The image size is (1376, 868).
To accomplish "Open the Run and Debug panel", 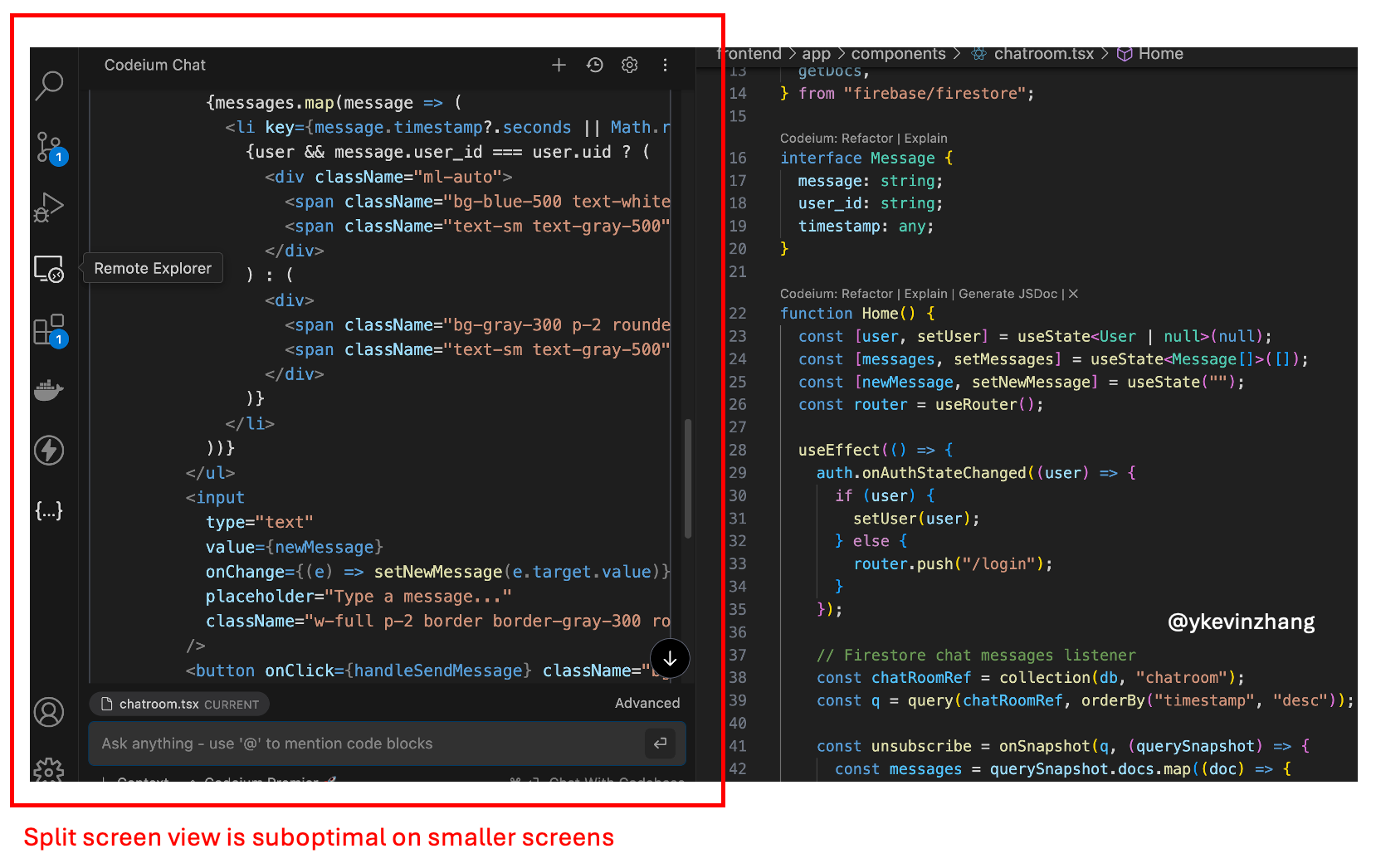I will [x=49, y=207].
